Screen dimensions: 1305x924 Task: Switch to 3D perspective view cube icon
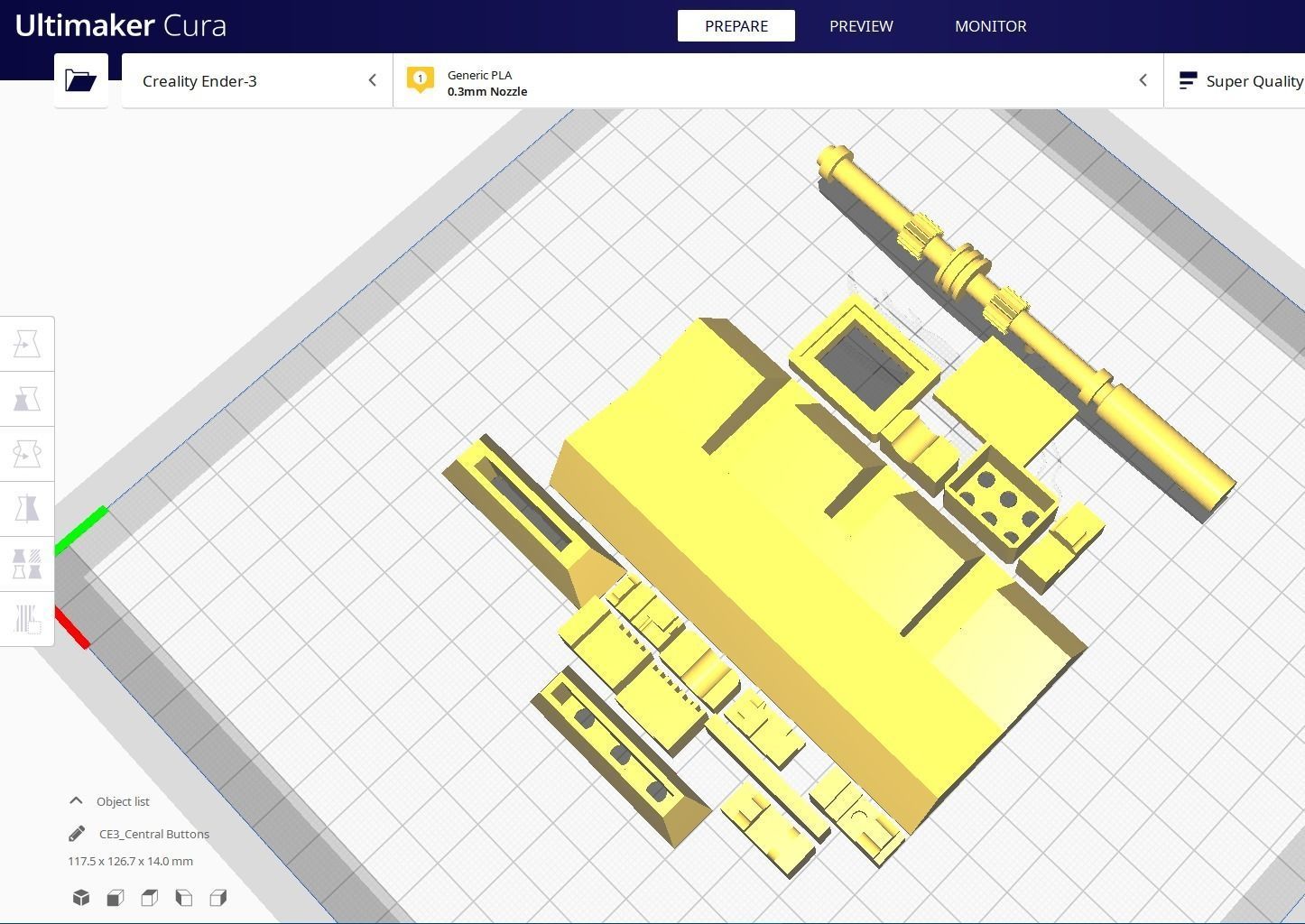click(x=81, y=897)
